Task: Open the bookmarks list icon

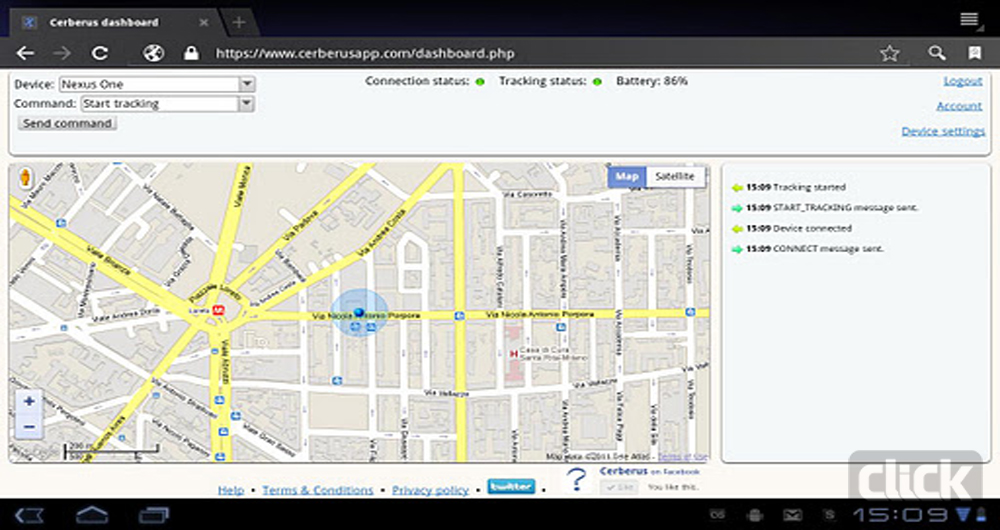Action: pyautogui.click(x=974, y=54)
